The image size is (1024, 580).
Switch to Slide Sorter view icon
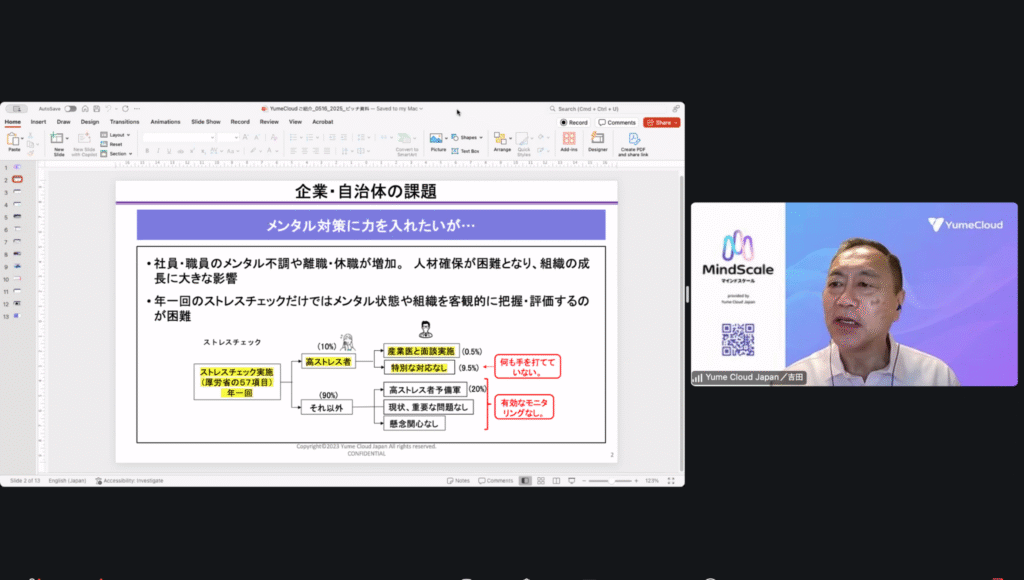coord(541,481)
